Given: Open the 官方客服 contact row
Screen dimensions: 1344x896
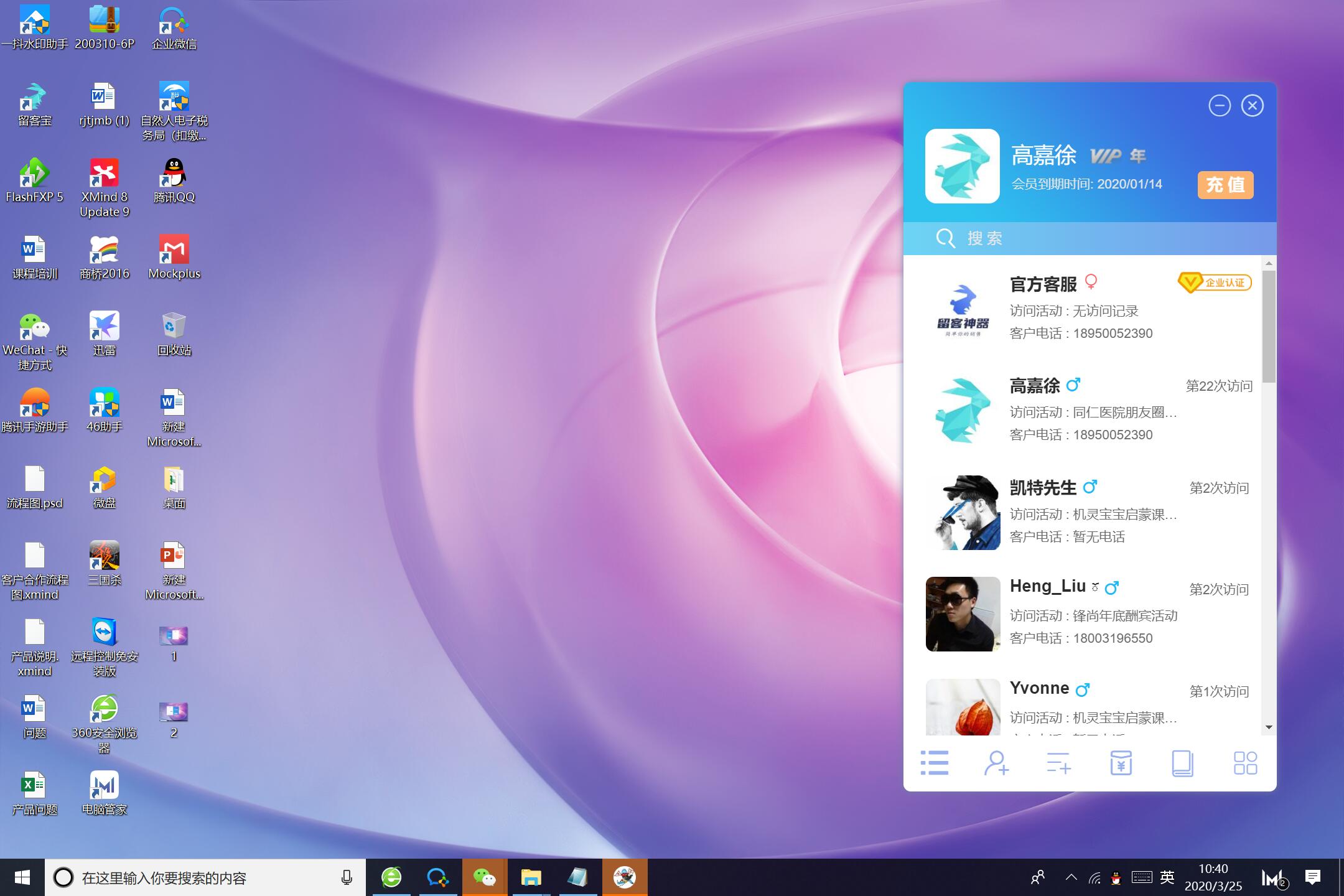Looking at the screenshot, I should pos(1082,308).
